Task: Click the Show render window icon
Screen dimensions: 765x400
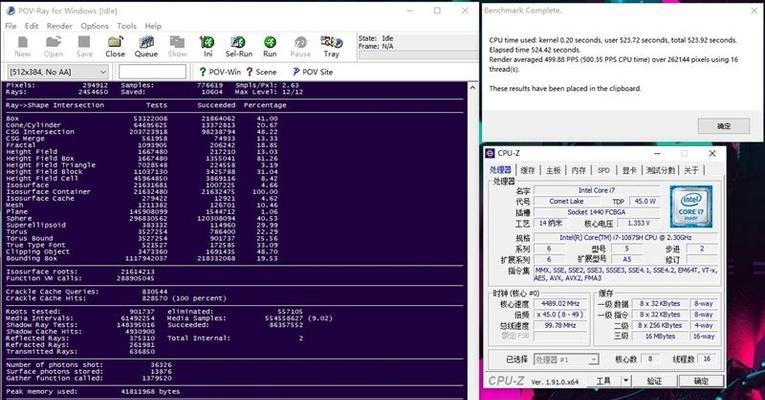Action: tap(177, 47)
